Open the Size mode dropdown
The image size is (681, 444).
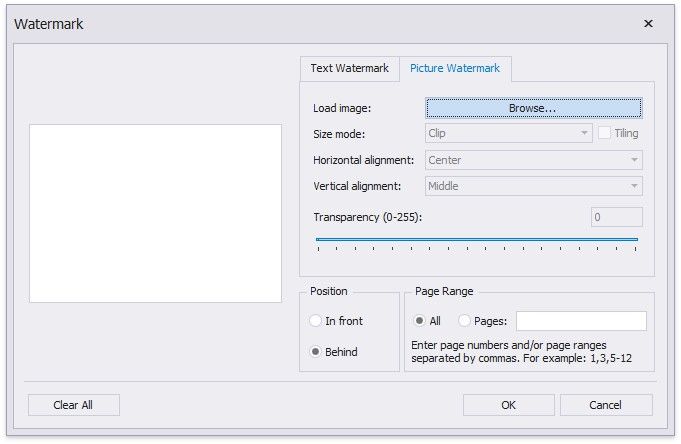tap(509, 133)
